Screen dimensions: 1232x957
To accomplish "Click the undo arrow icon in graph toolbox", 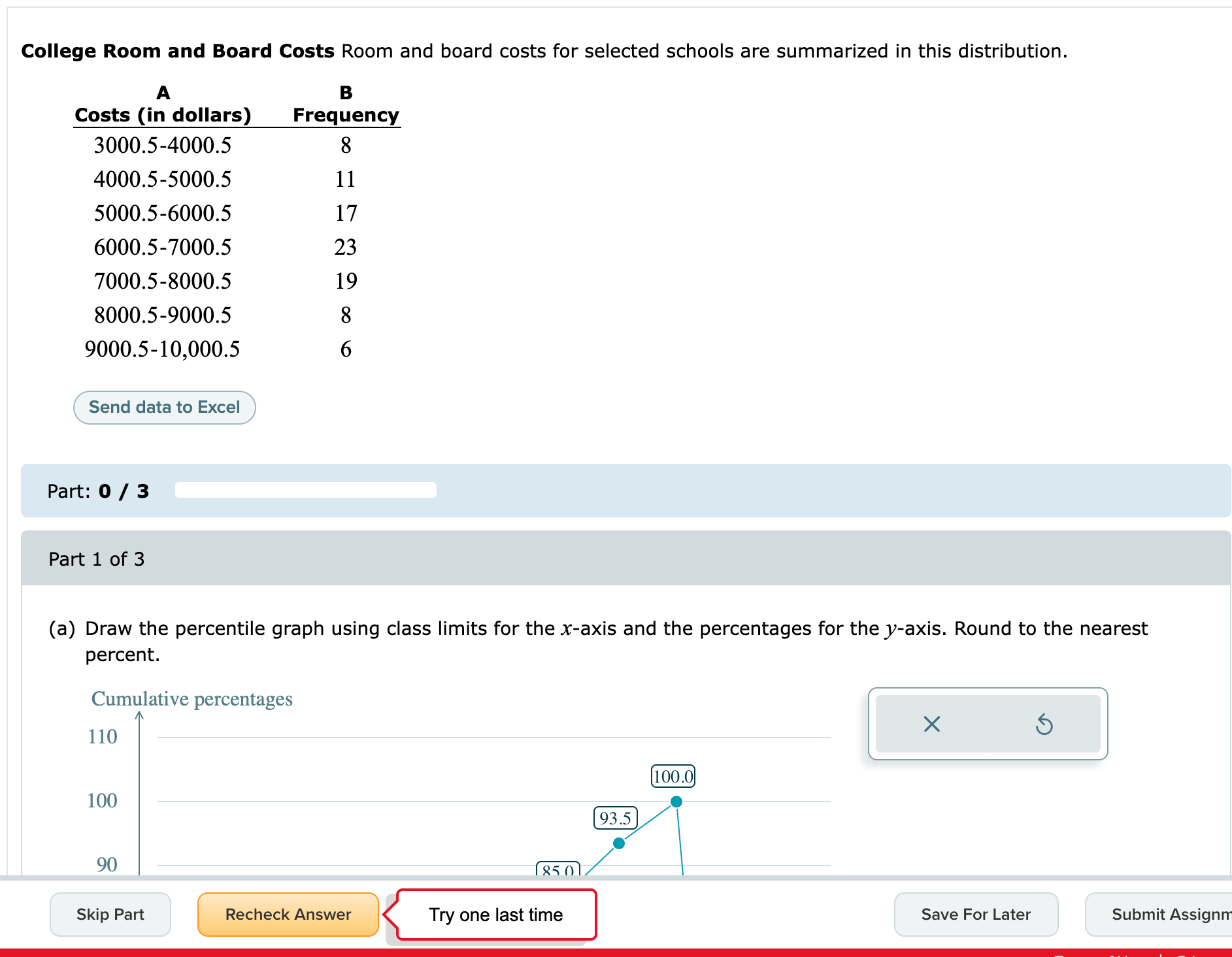I will pos(1044,724).
